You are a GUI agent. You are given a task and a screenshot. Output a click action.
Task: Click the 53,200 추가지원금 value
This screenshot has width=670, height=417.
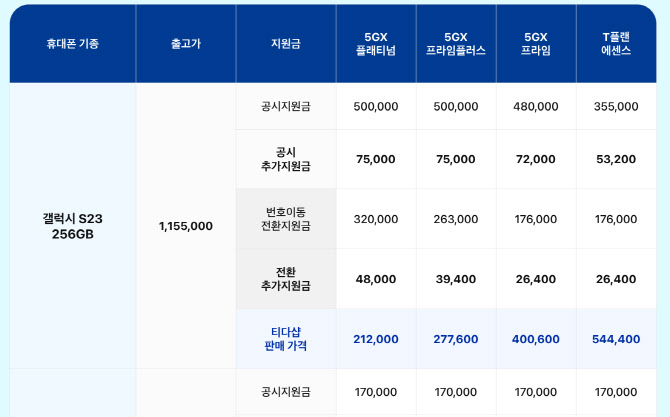[x=616, y=159]
